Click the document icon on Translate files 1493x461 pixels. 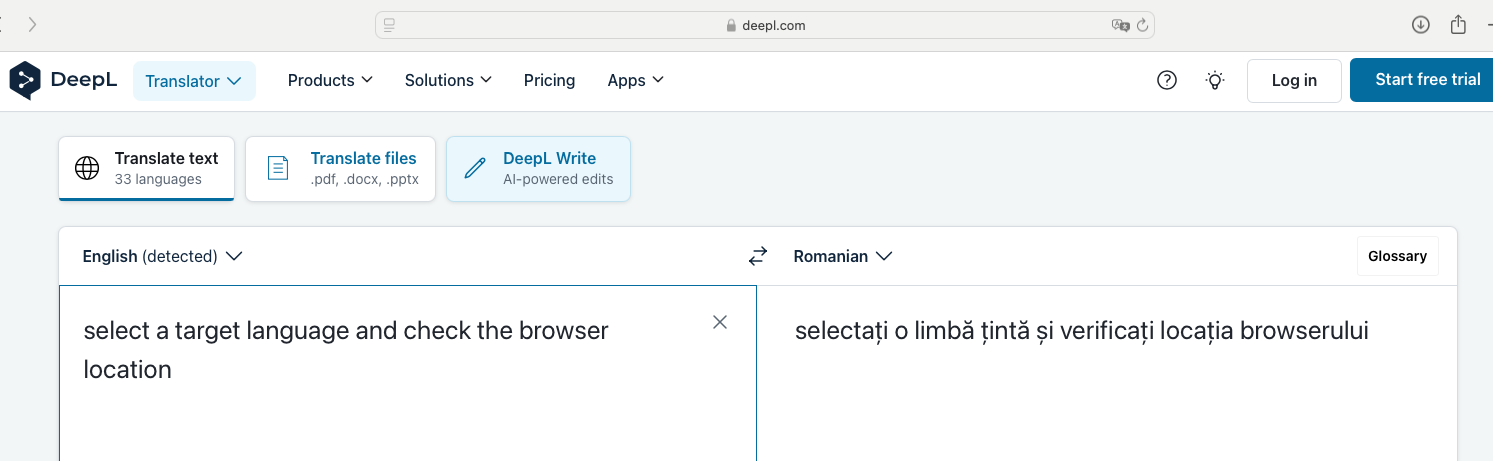[x=278, y=168]
